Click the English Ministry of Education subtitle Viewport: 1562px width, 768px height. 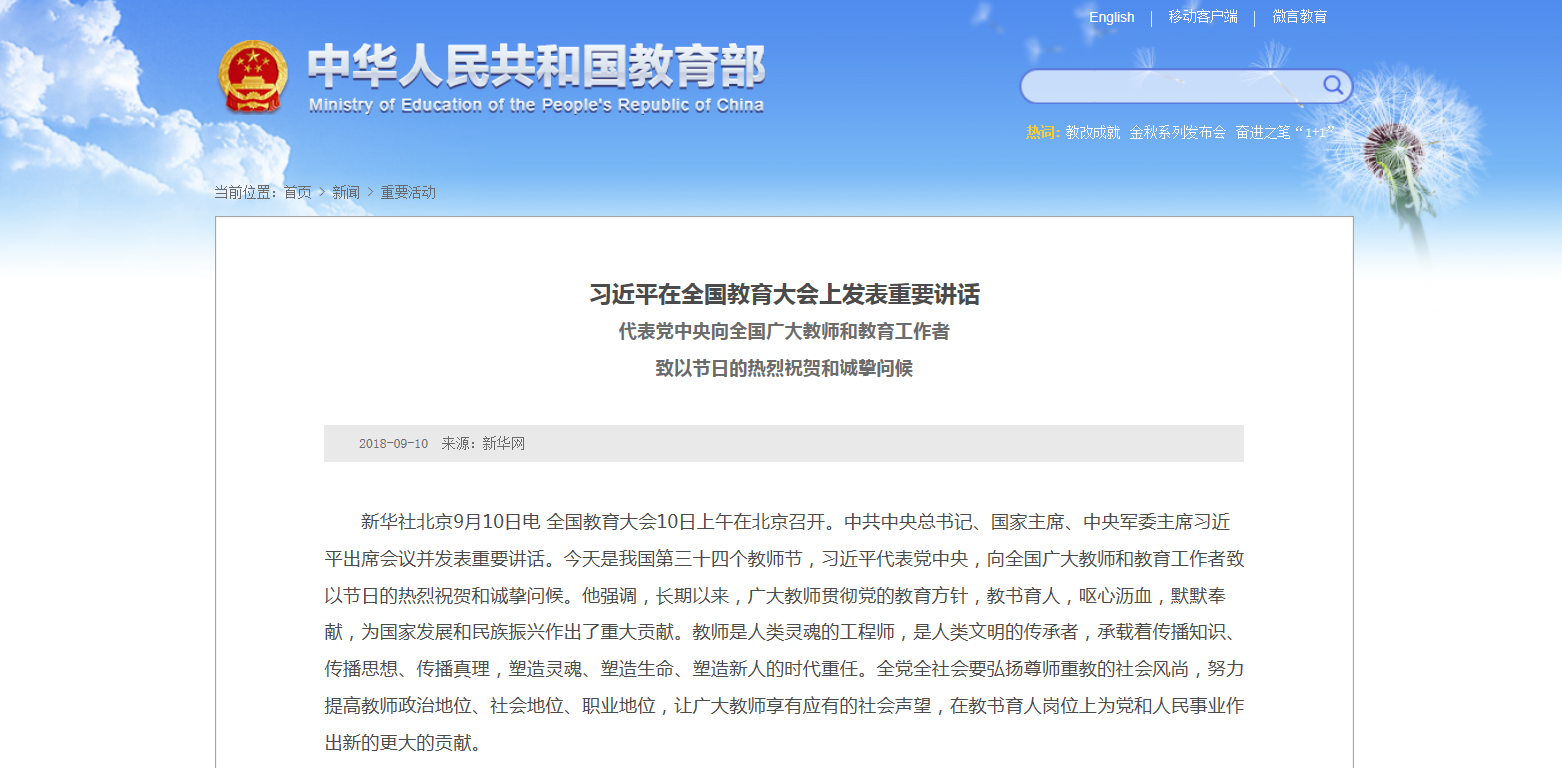coord(536,106)
